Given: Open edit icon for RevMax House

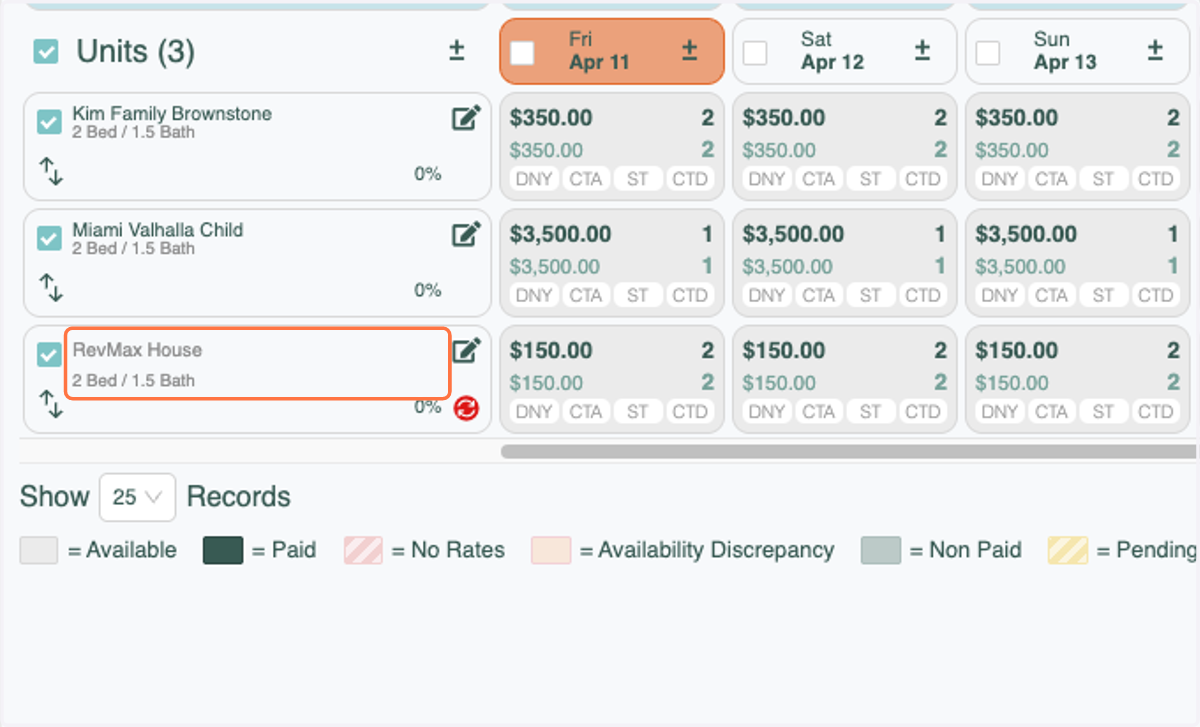Looking at the screenshot, I should 466,351.
